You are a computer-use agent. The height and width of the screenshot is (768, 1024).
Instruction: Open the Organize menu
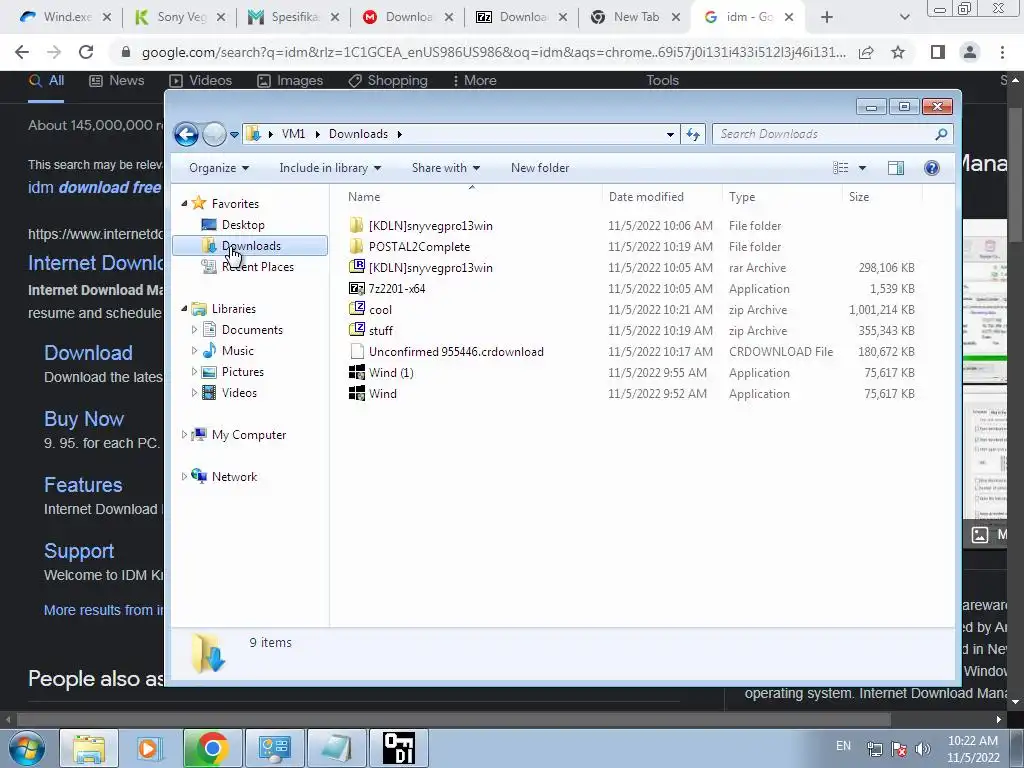click(x=219, y=168)
